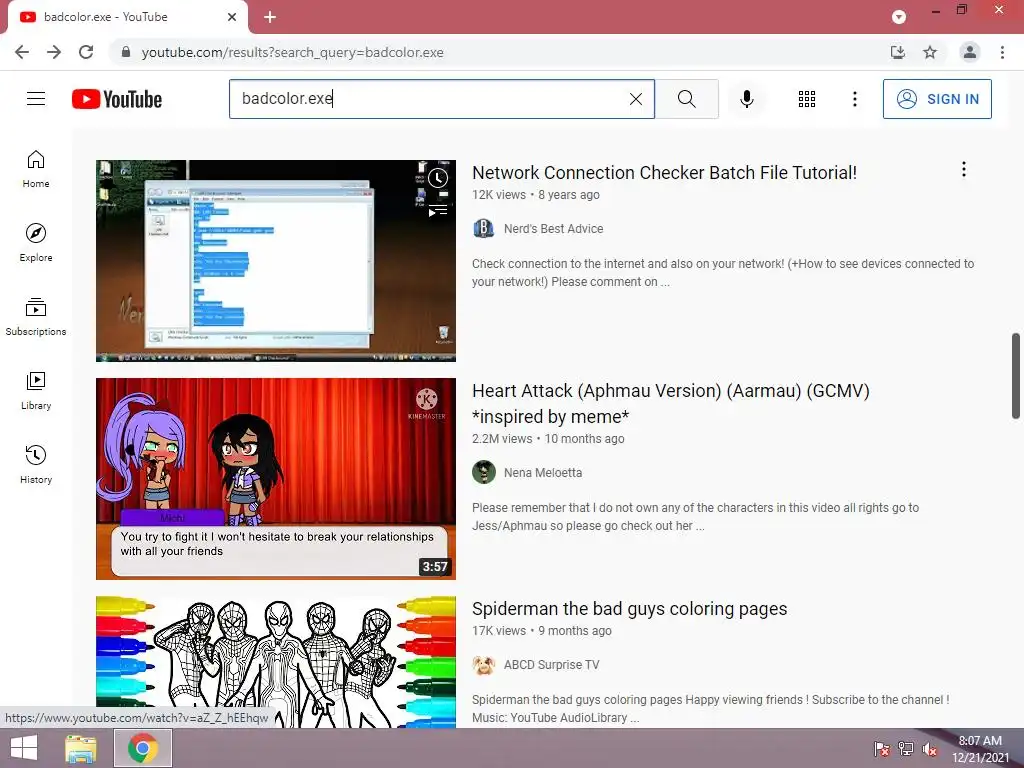1024x768 pixels.
Task: Open Subscriptions in the sidebar
Action: pyautogui.click(x=36, y=317)
